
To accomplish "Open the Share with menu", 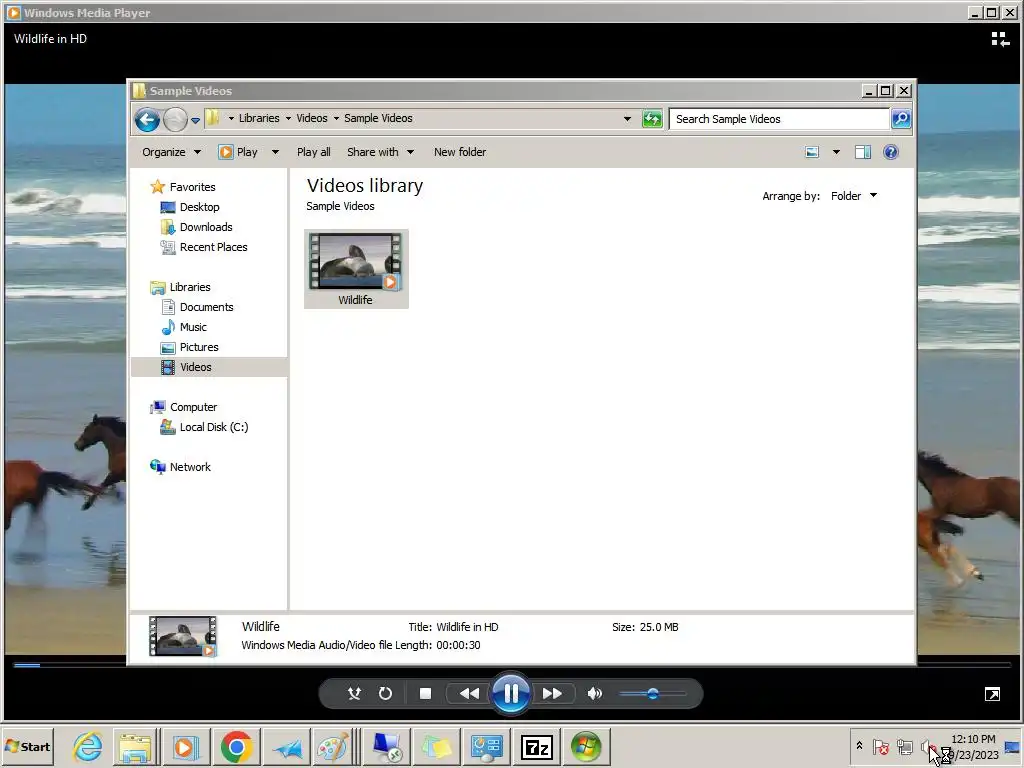I will point(380,152).
